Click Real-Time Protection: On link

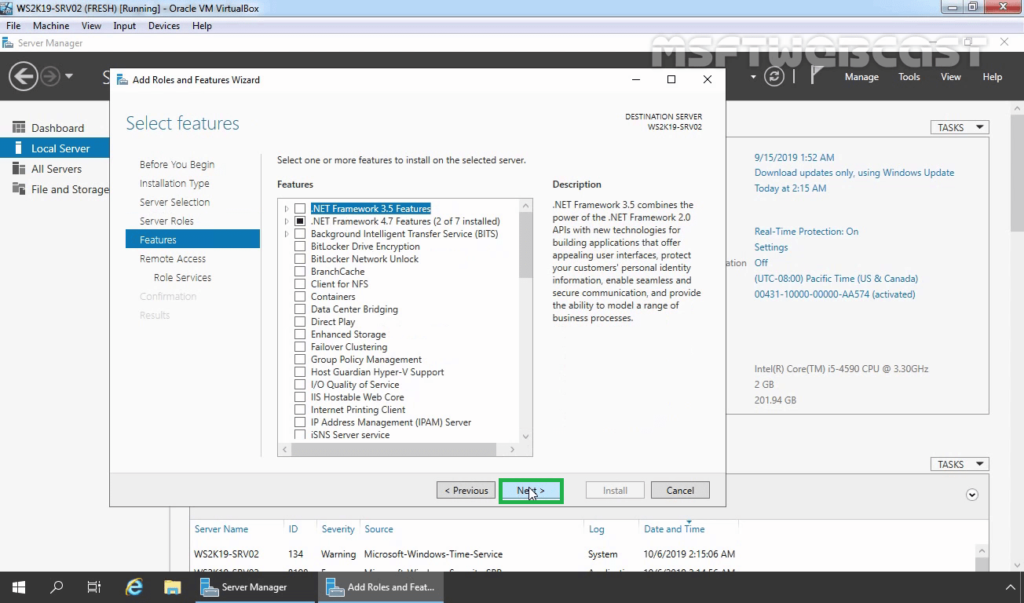point(806,231)
